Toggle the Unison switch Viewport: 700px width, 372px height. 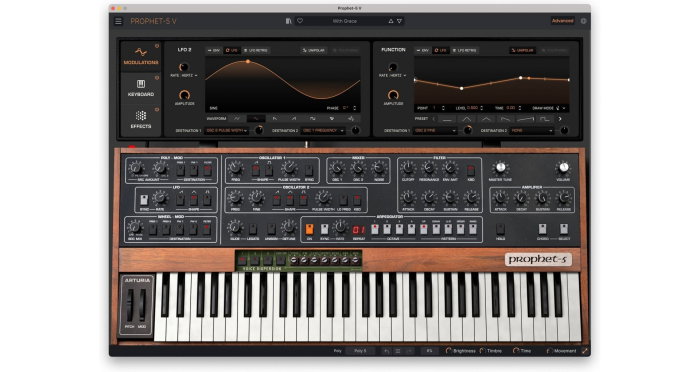click(271, 229)
